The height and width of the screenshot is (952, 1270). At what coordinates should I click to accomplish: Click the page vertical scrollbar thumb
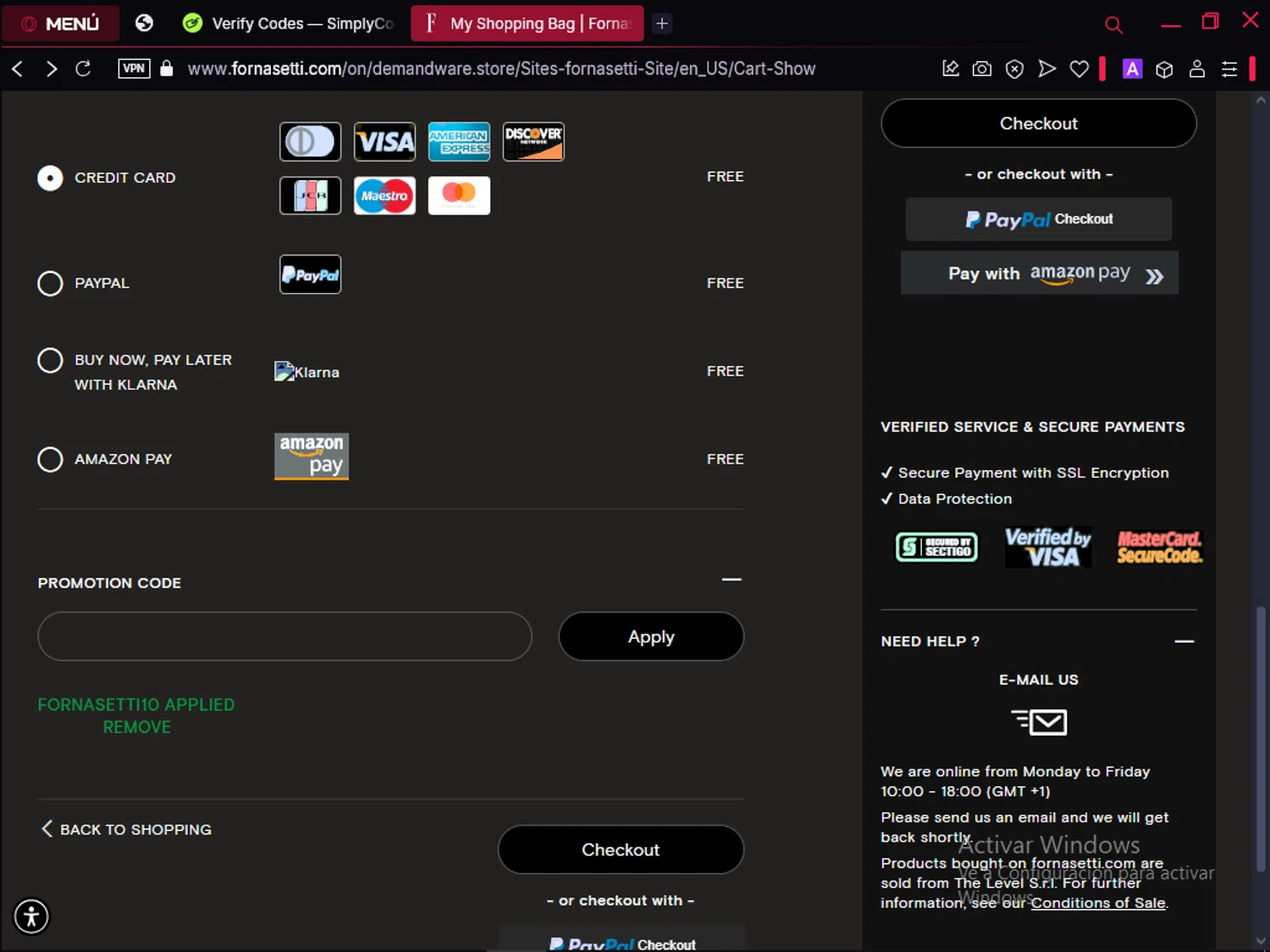pyautogui.click(x=1261, y=739)
